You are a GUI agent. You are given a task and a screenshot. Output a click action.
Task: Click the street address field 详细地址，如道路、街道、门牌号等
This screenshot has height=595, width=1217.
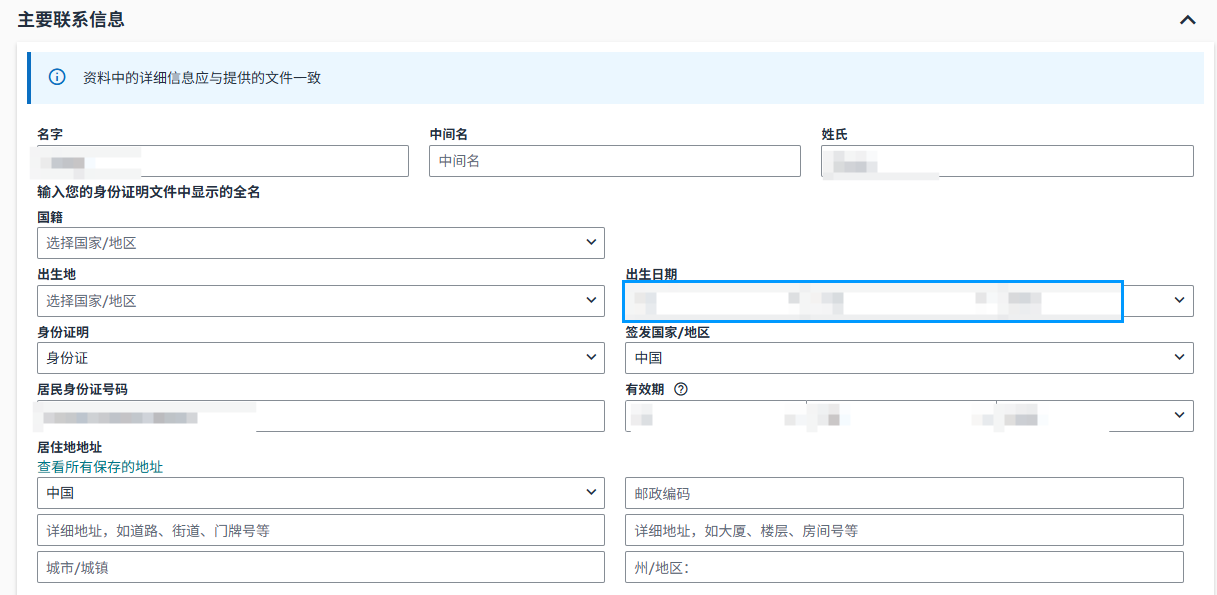point(321,530)
